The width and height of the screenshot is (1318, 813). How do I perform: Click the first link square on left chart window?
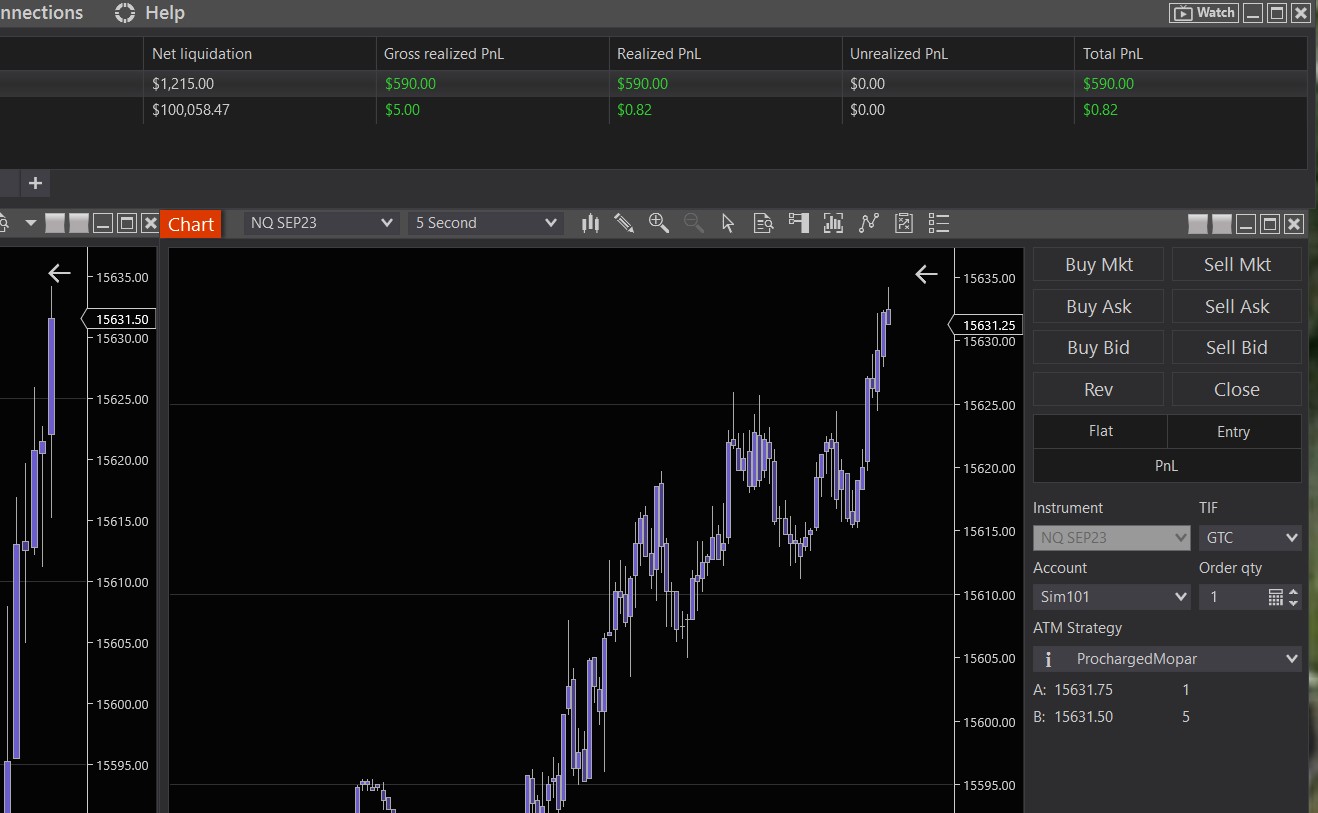(55, 223)
